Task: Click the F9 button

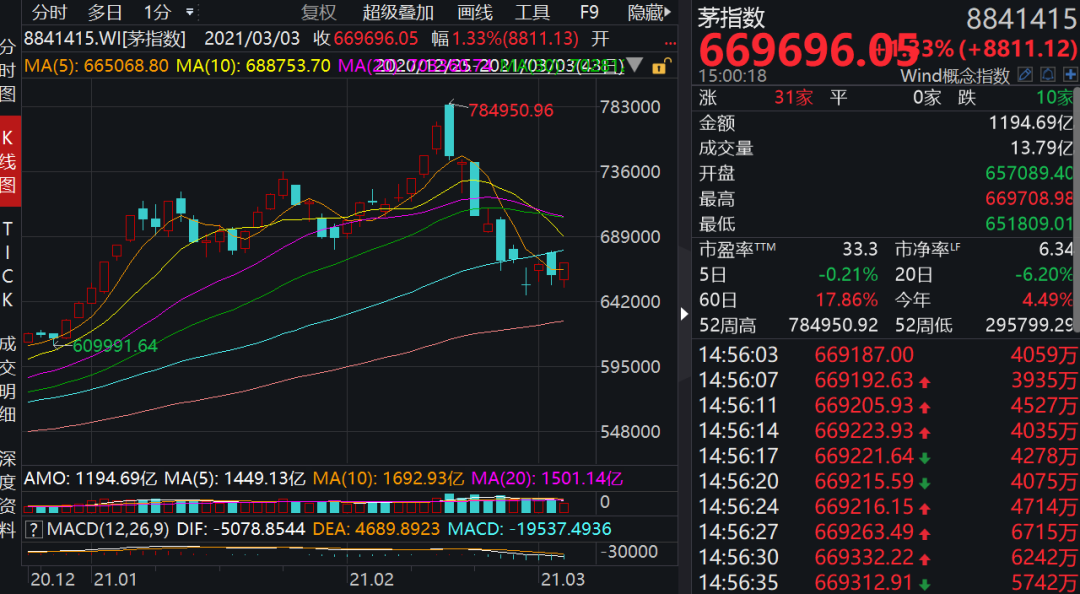Action: point(589,12)
